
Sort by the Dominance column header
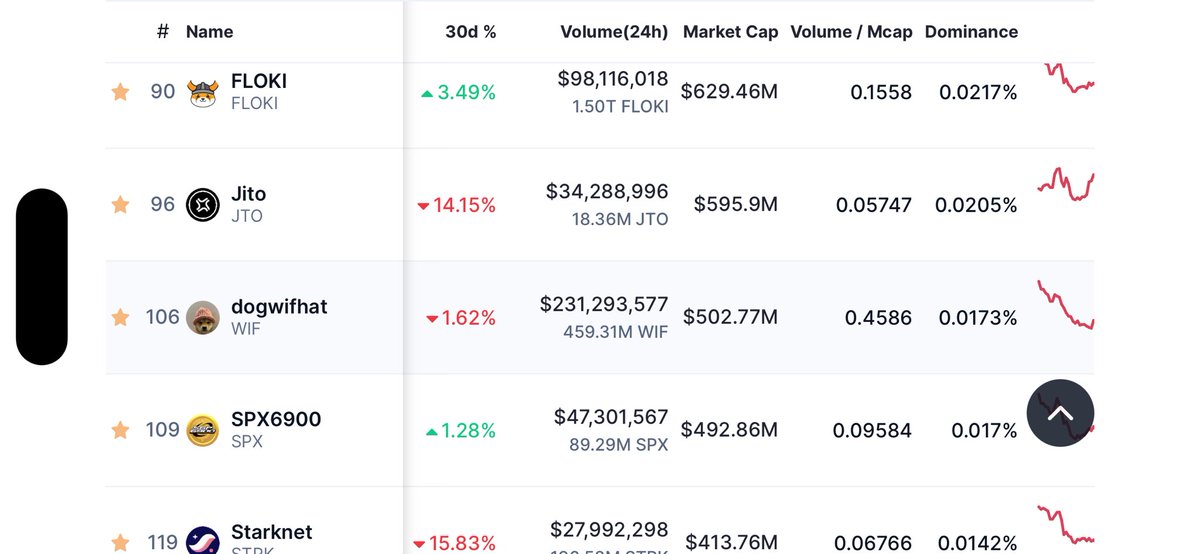pyautogui.click(x=971, y=32)
